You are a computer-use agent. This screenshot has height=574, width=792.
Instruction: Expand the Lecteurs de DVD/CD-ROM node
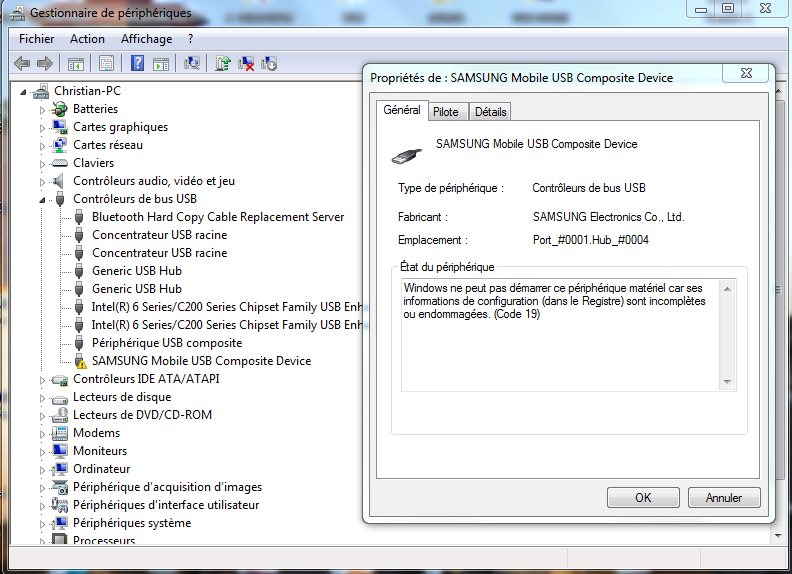[43, 415]
